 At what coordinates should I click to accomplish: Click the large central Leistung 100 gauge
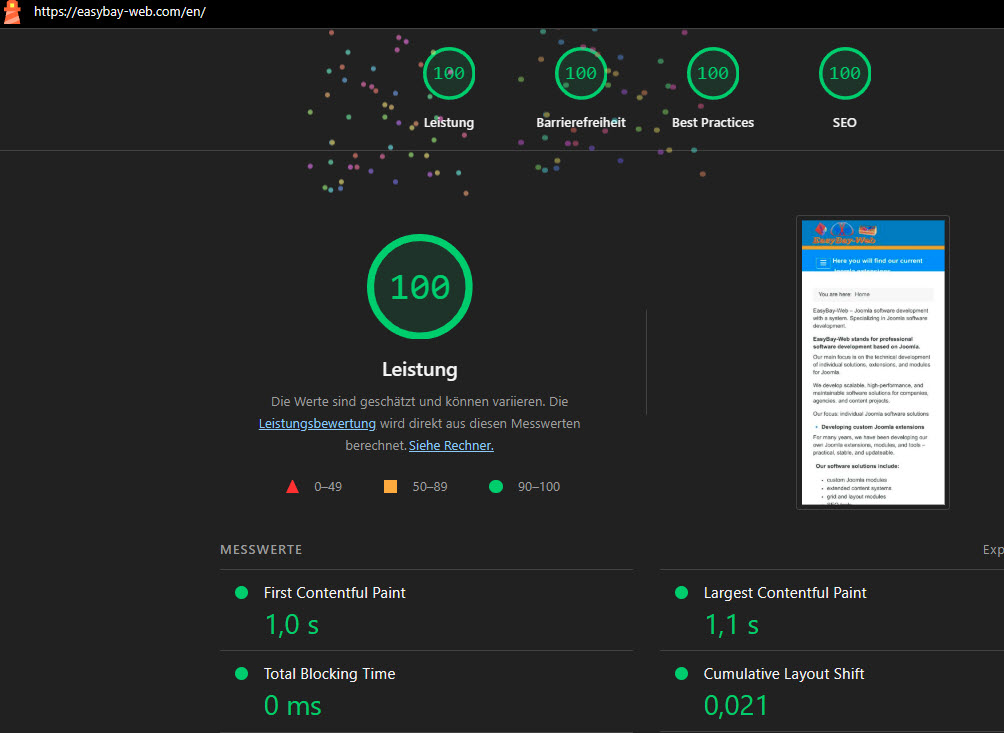click(419, 287)
